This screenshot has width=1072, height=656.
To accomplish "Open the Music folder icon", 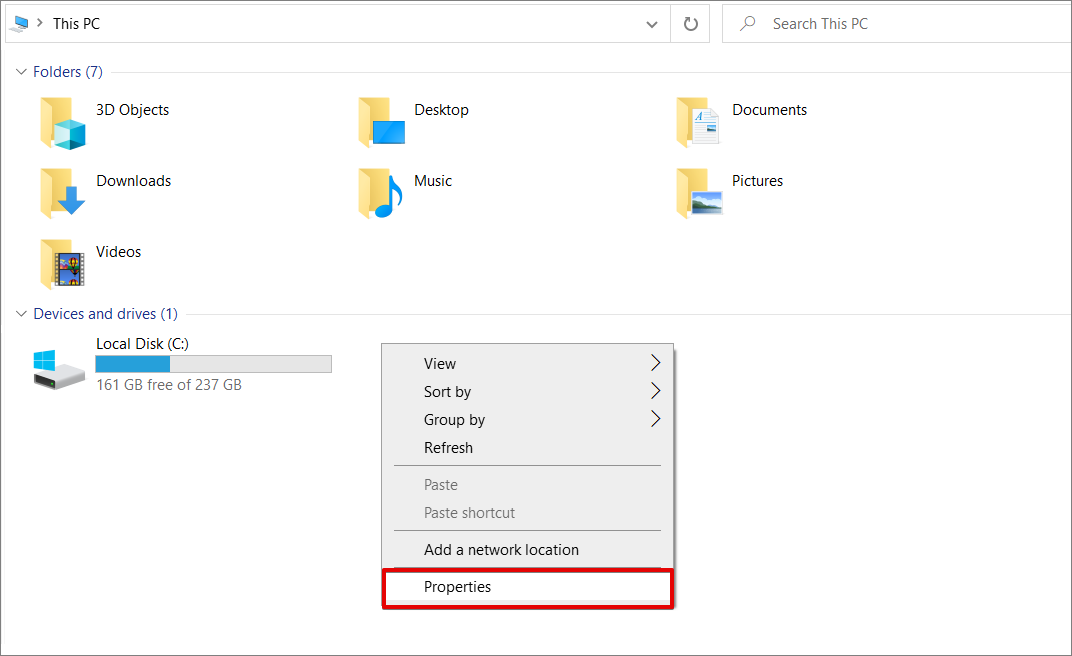I will point(381,194).
